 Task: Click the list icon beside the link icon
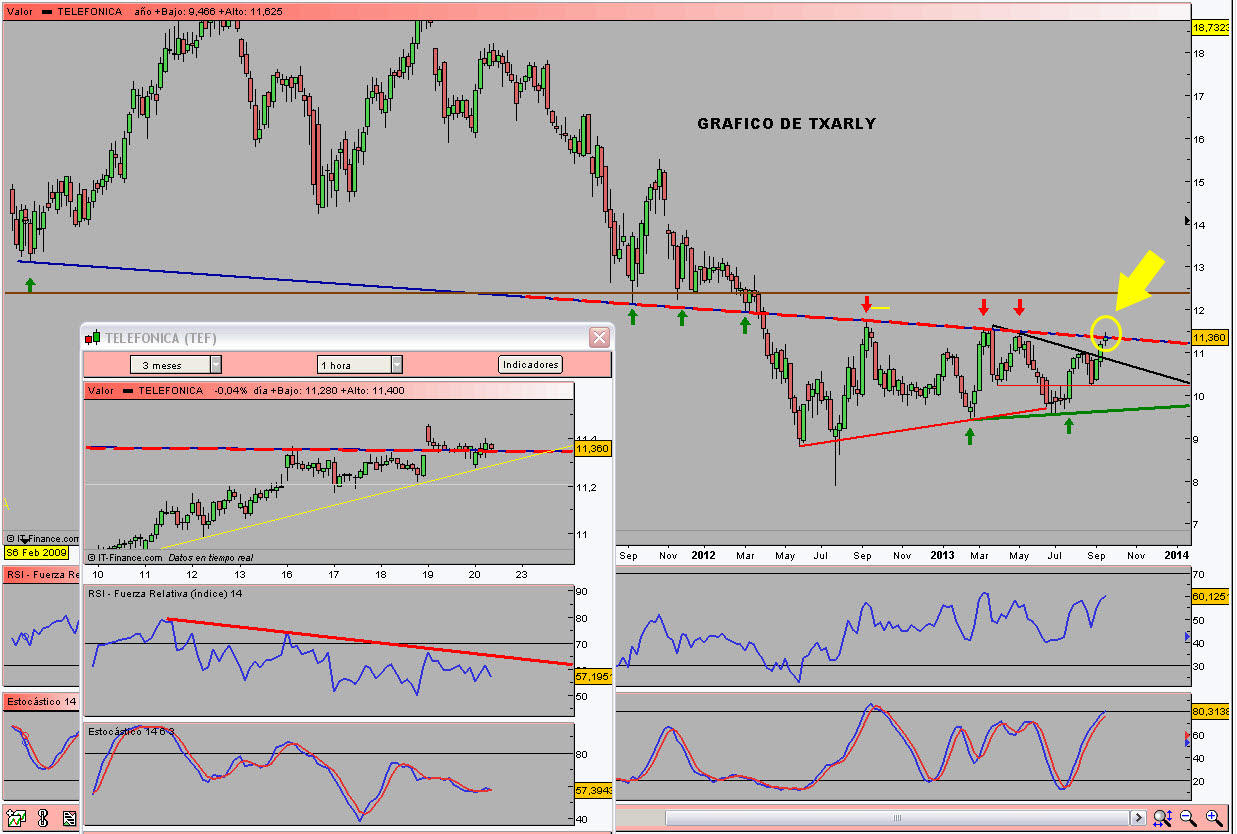(x=69, y=819)
